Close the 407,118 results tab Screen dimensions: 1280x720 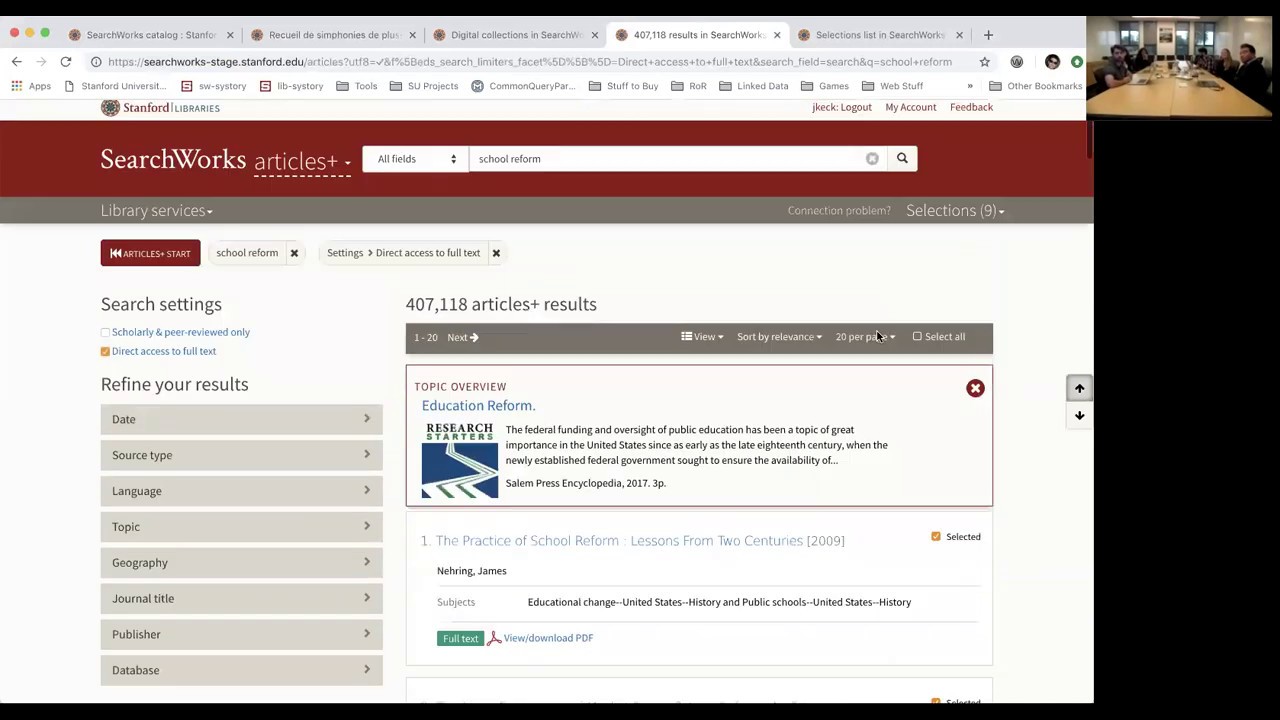click(x=777, y=35)
